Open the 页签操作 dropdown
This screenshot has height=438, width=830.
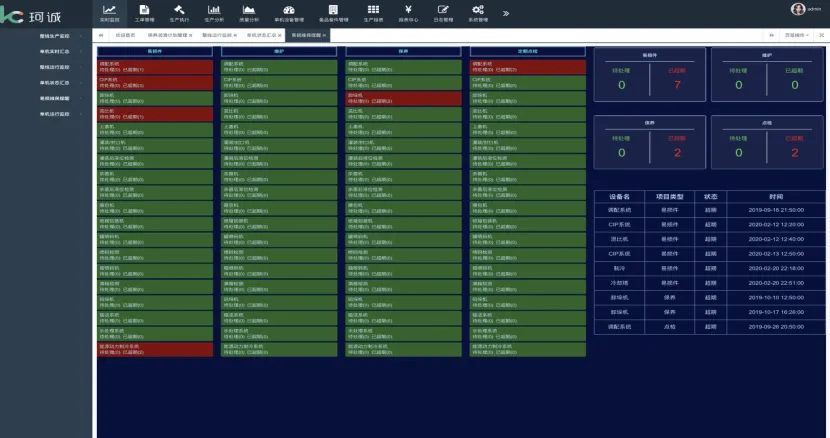tap(797, 34)
